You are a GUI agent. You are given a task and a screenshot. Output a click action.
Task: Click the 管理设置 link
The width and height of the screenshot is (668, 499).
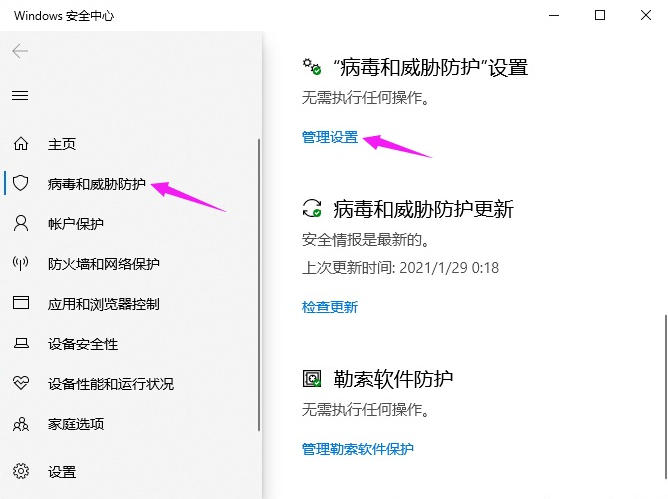(330, 137)
